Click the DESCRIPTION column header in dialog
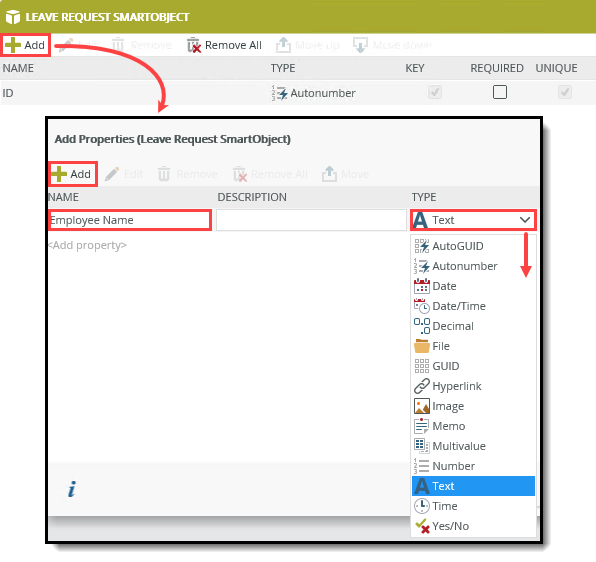596x562 pixels. tap(252, 197)
